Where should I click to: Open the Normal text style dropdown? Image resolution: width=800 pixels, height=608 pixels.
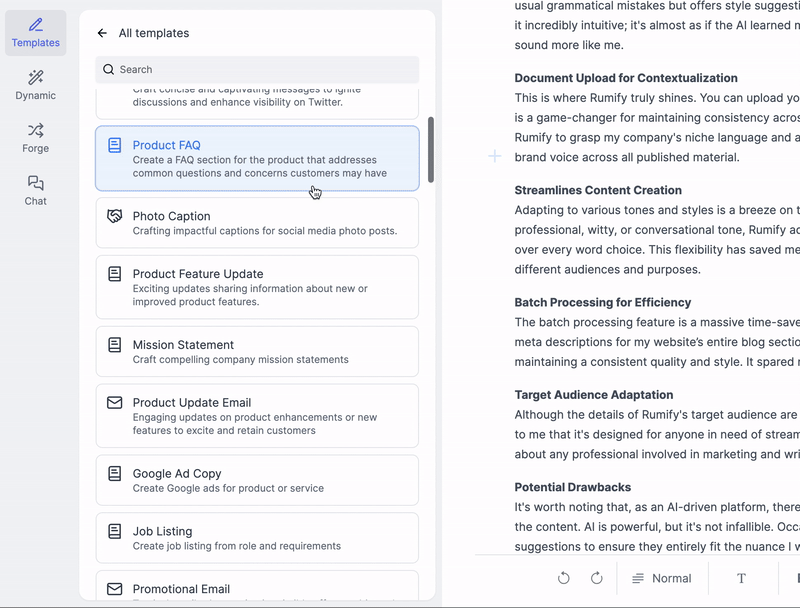click(662, 578)
